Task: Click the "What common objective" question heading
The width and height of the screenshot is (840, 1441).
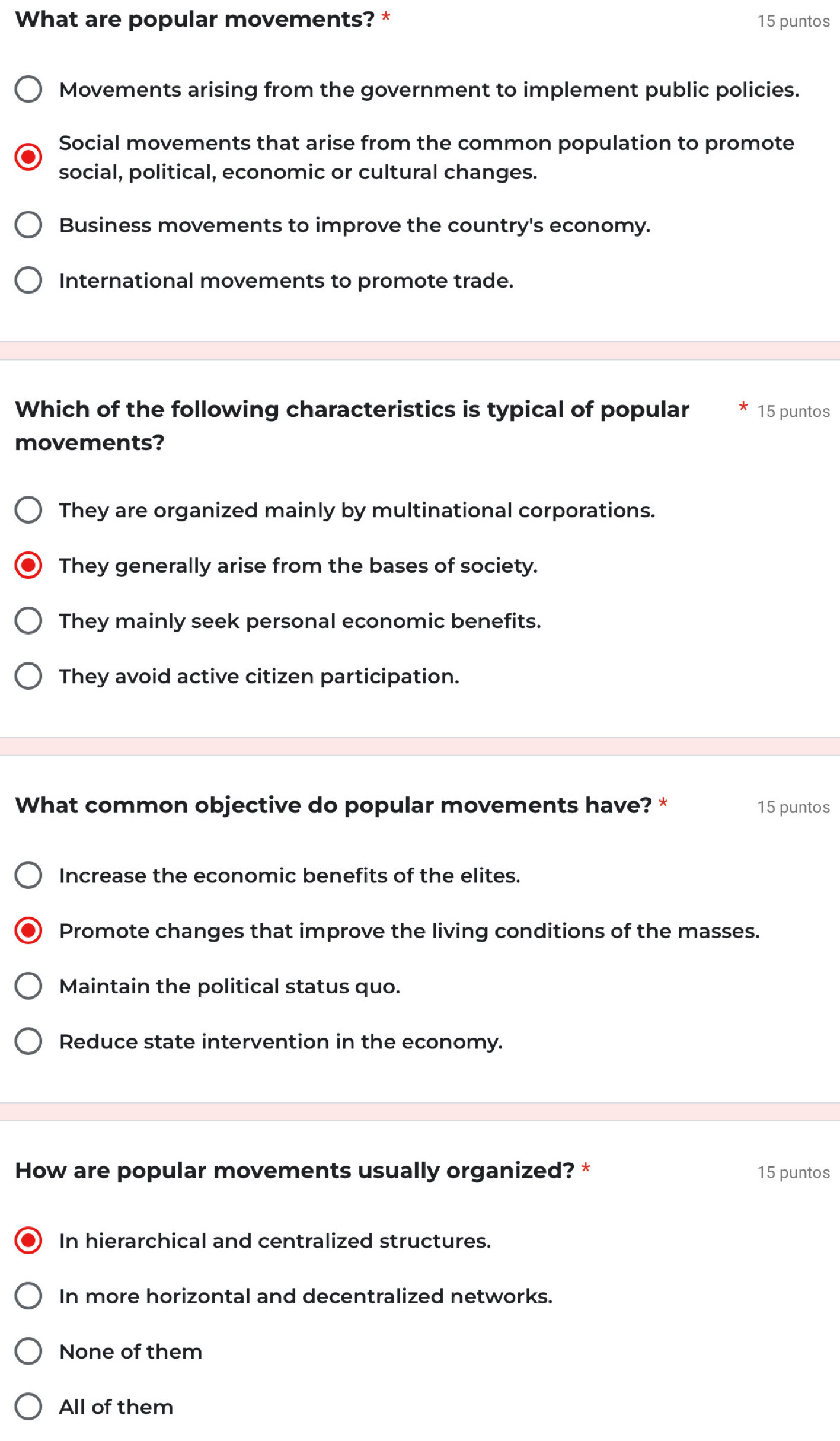Action: (333, 805)
